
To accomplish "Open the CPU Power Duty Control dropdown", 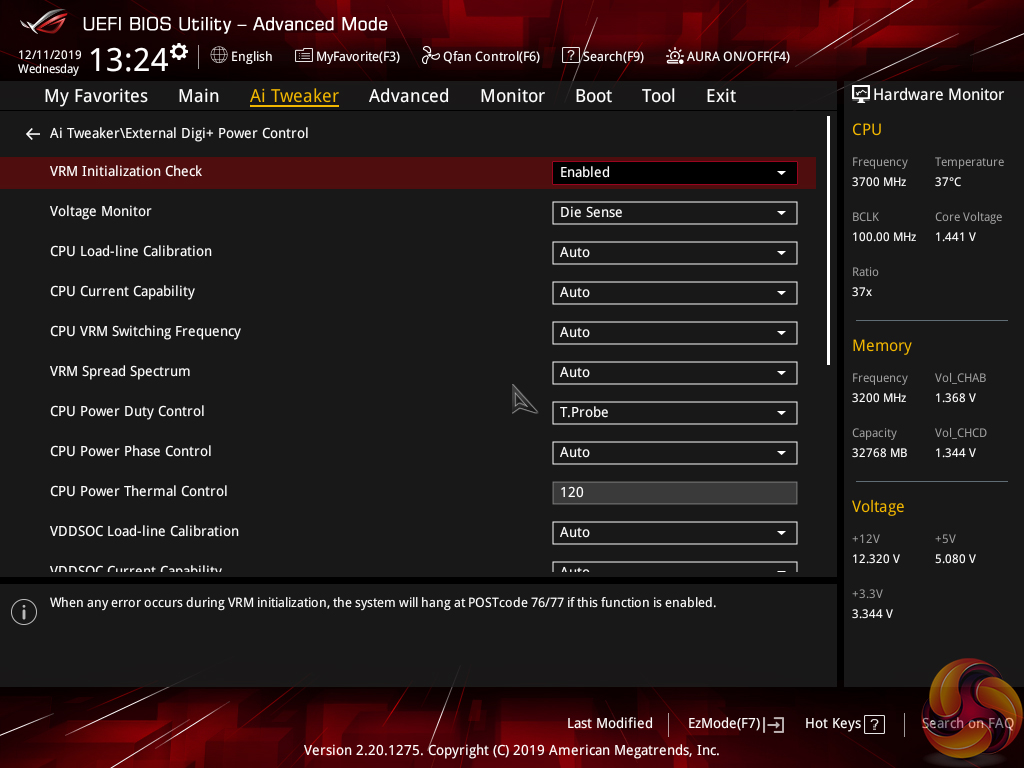I will point(674,413).
